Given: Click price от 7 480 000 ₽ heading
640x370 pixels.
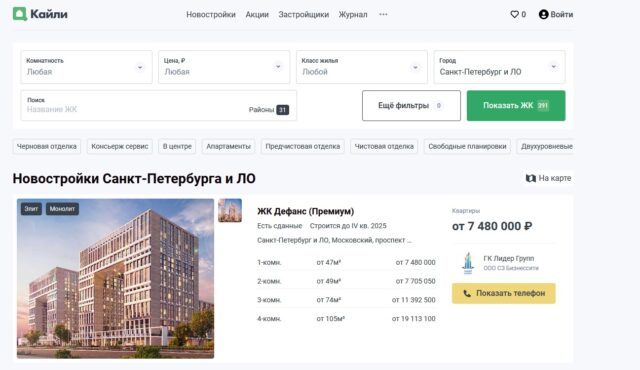Looking at the screenshot, I should tap(492, 226).
